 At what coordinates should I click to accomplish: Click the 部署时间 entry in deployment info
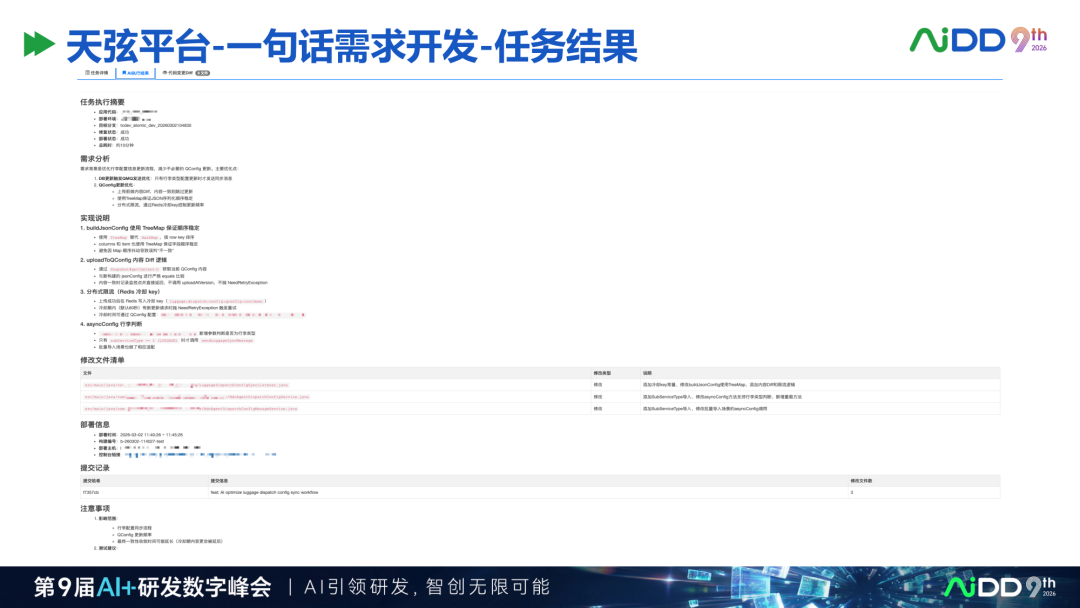(141, 435)
